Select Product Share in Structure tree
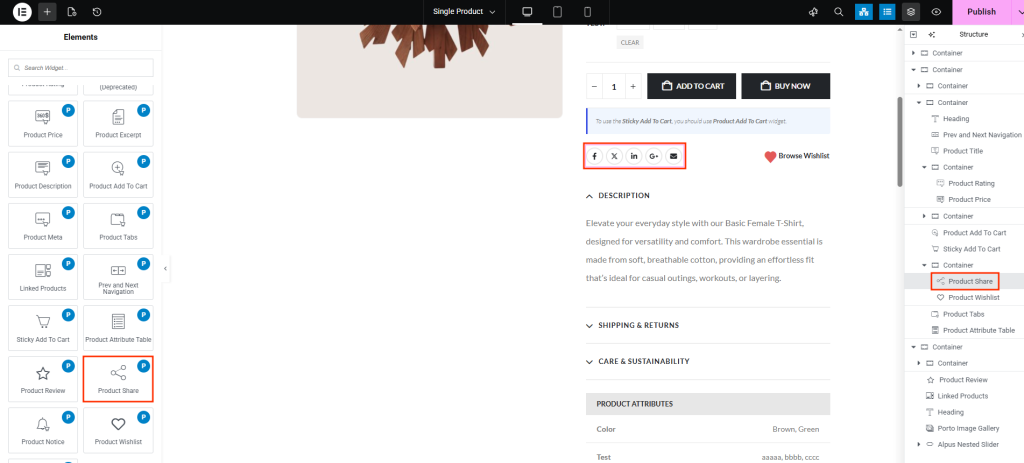The image size is (1024, 463). (969, 281)
